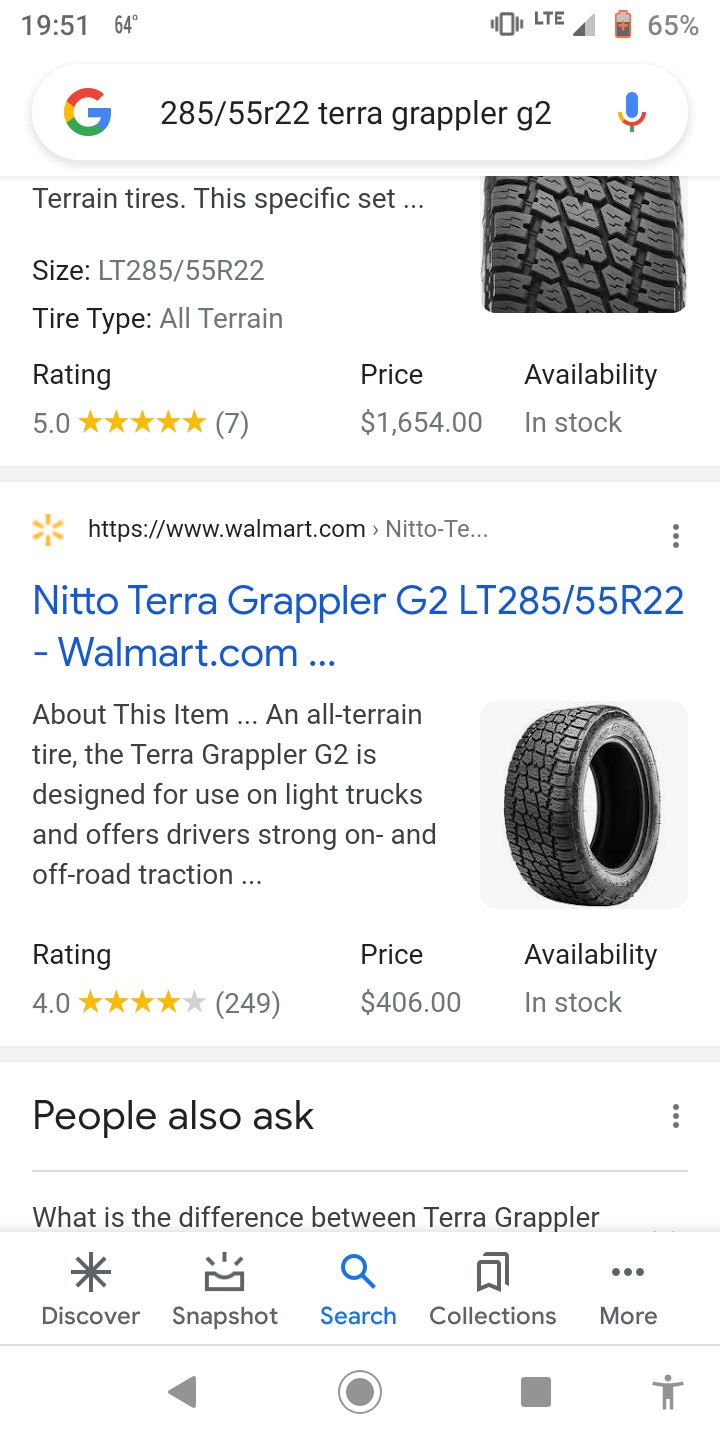Screen dimensions: 720x1440
Task: Tap the Google logo icon
Action: point(88,112)
